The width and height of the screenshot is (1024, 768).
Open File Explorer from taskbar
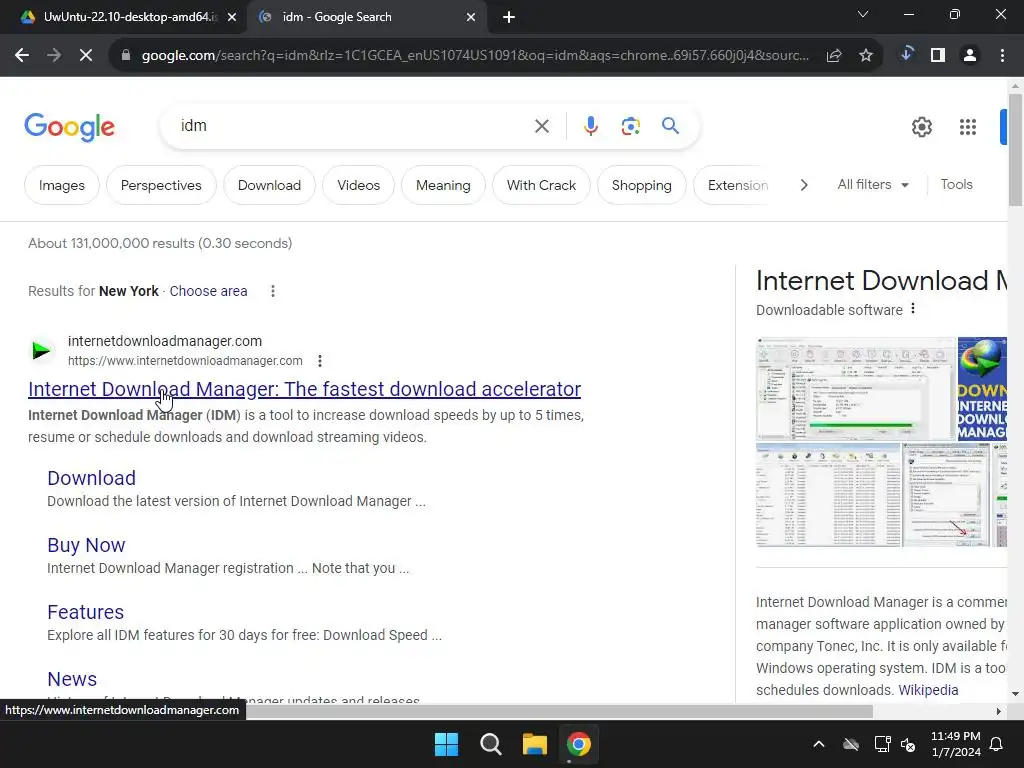click(534, 744)
